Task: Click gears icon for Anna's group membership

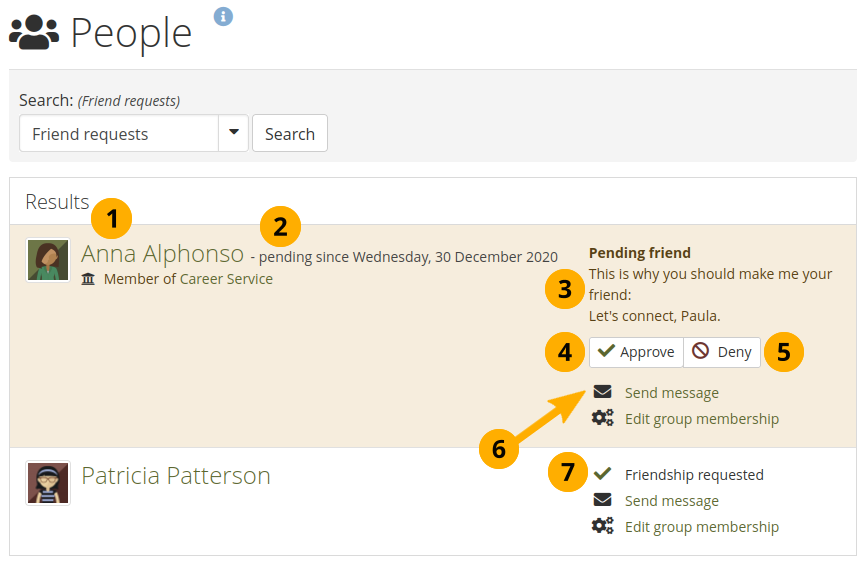Action: [x=602, y=419]
